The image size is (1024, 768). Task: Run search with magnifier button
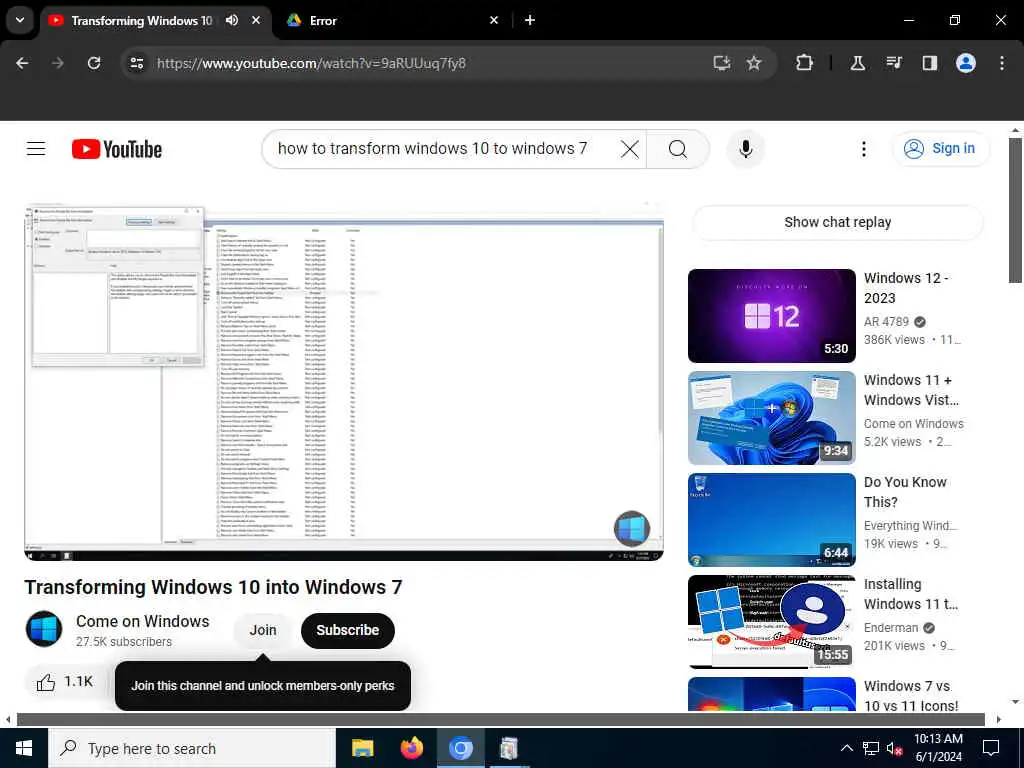coord(678,149)
